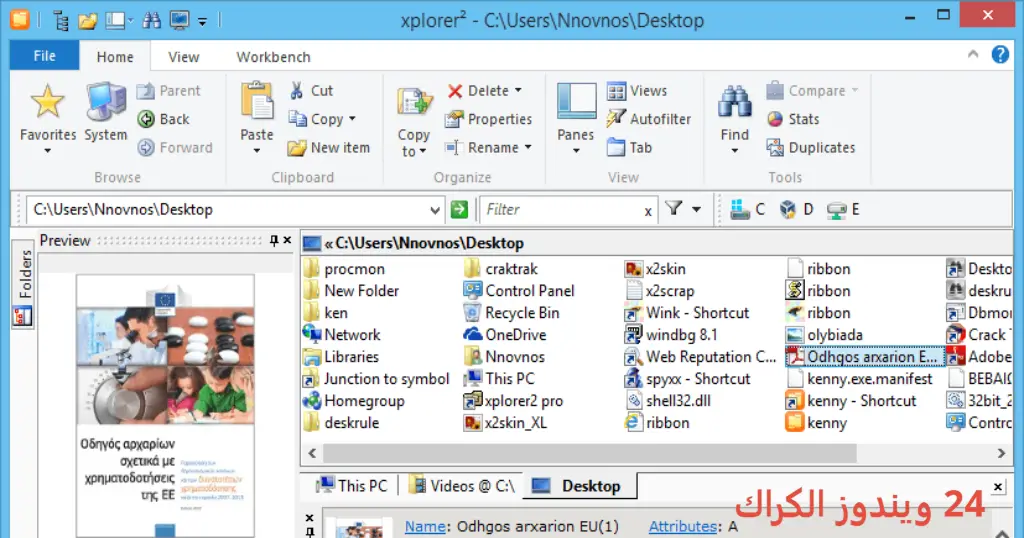1024x538 pixels.
Task: Select the This PC folder tab
Action: click(x=352, y=486)
